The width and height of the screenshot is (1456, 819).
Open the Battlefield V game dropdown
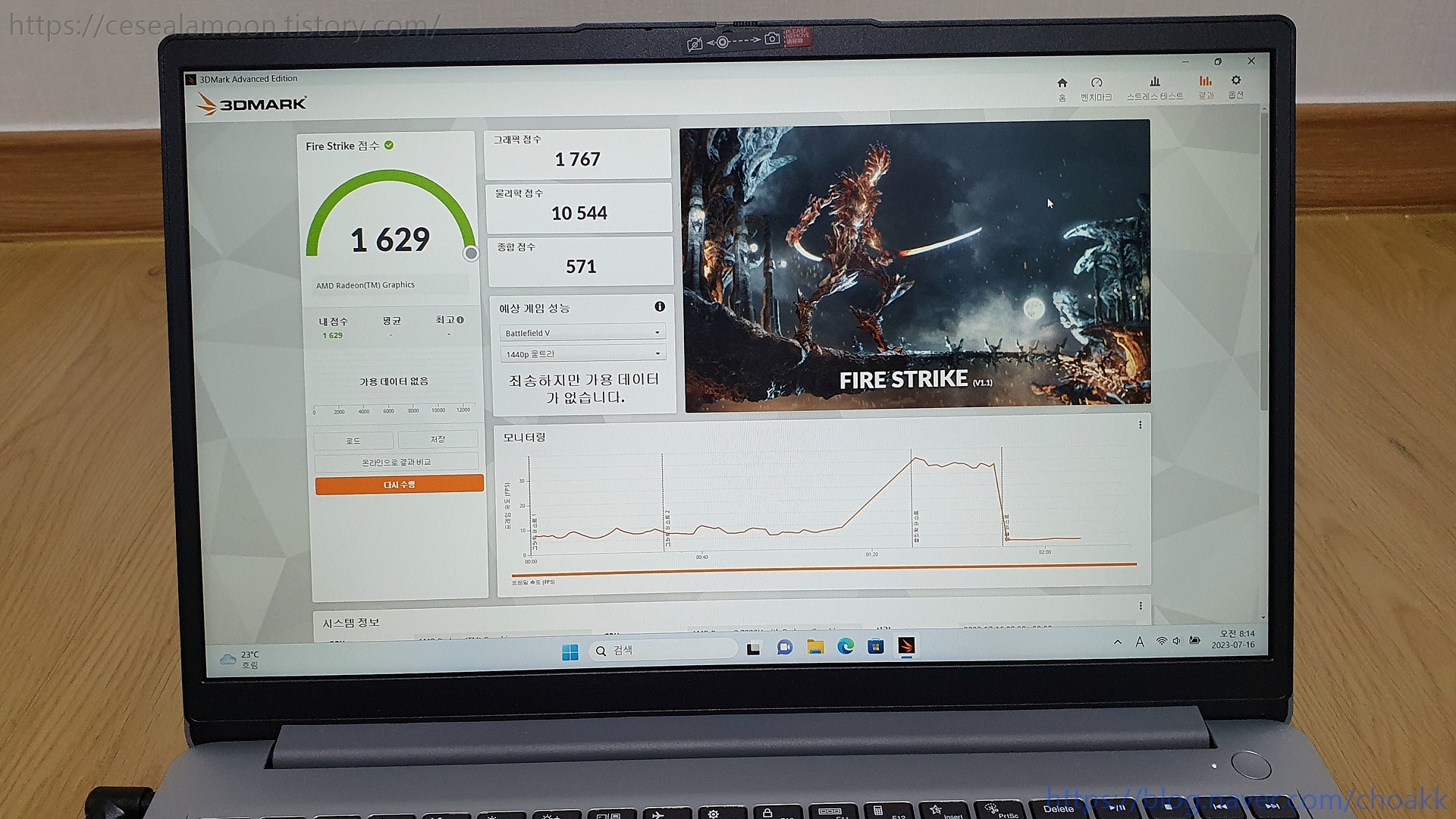[582, 332]
